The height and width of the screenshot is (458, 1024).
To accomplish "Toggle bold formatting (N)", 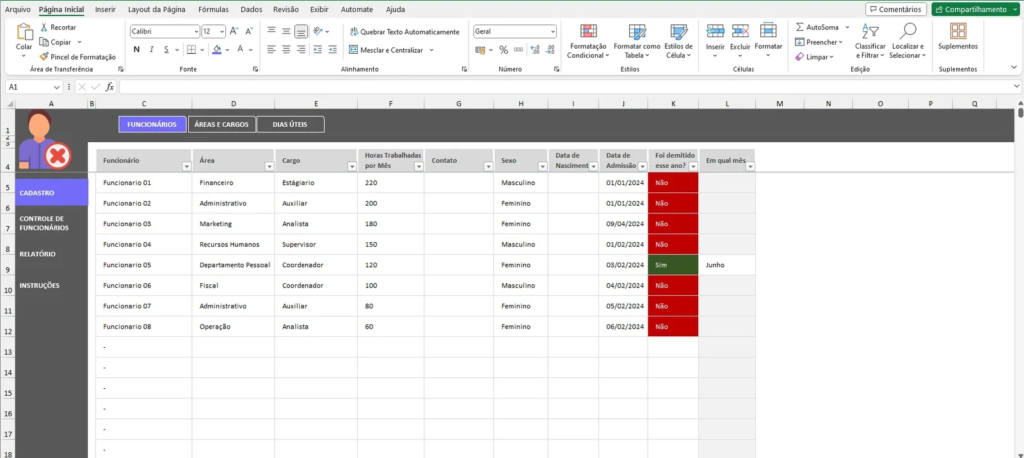I will point(136,49).
